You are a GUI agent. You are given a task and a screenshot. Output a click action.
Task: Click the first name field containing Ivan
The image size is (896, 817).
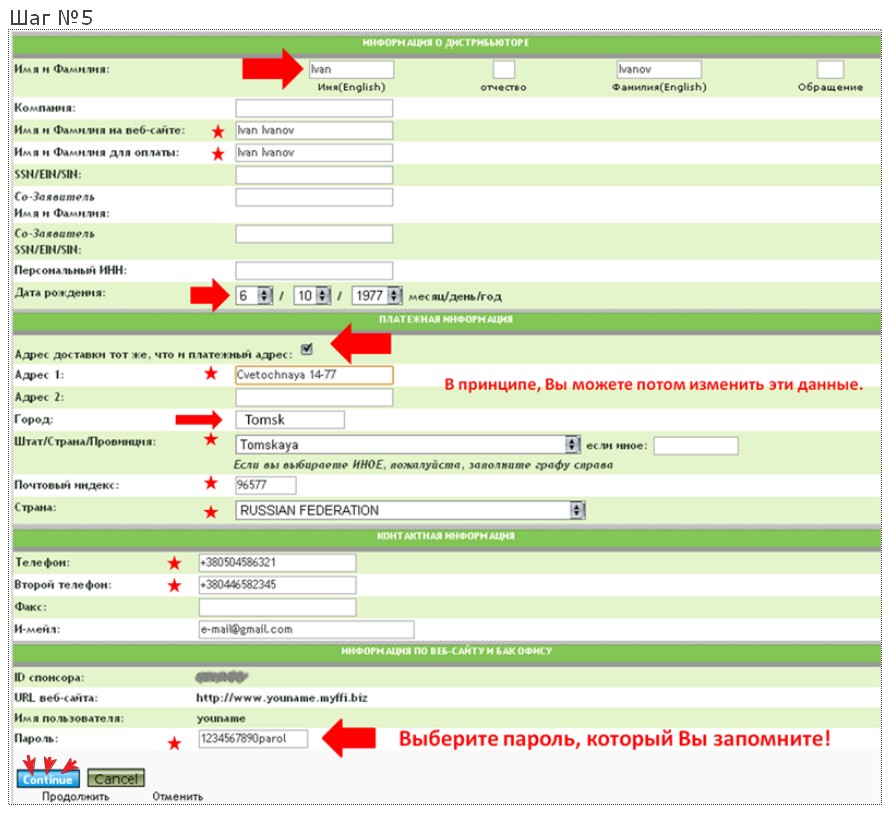pos(351,70)
